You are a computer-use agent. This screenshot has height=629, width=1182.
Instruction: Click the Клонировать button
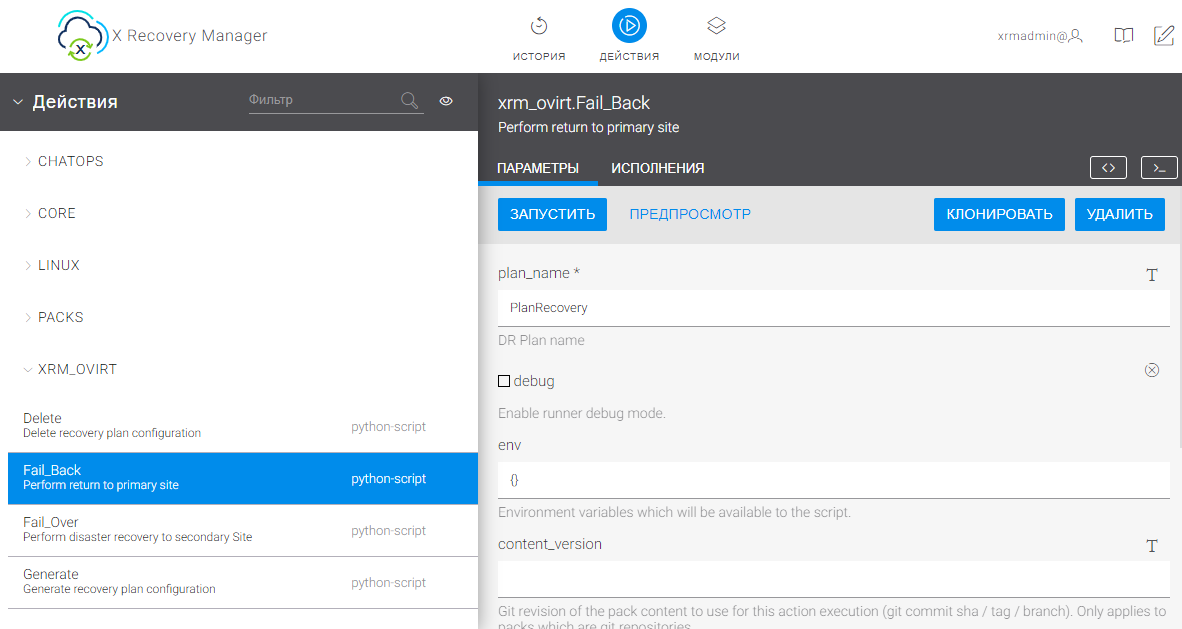[999, 214]
